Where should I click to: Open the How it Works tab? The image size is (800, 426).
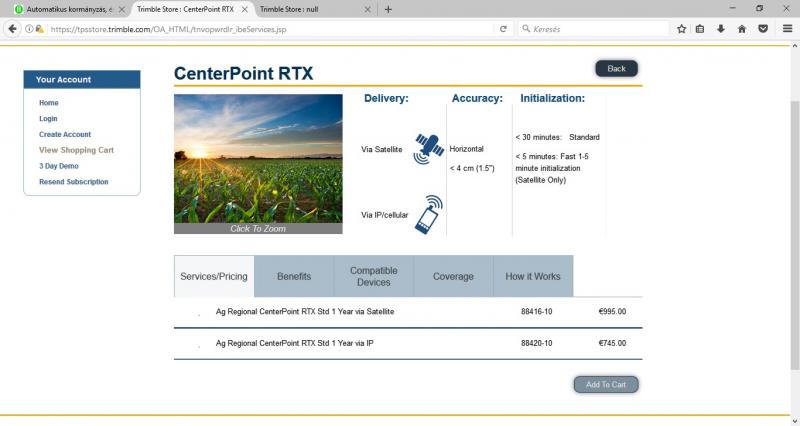(x=533, y=276)
